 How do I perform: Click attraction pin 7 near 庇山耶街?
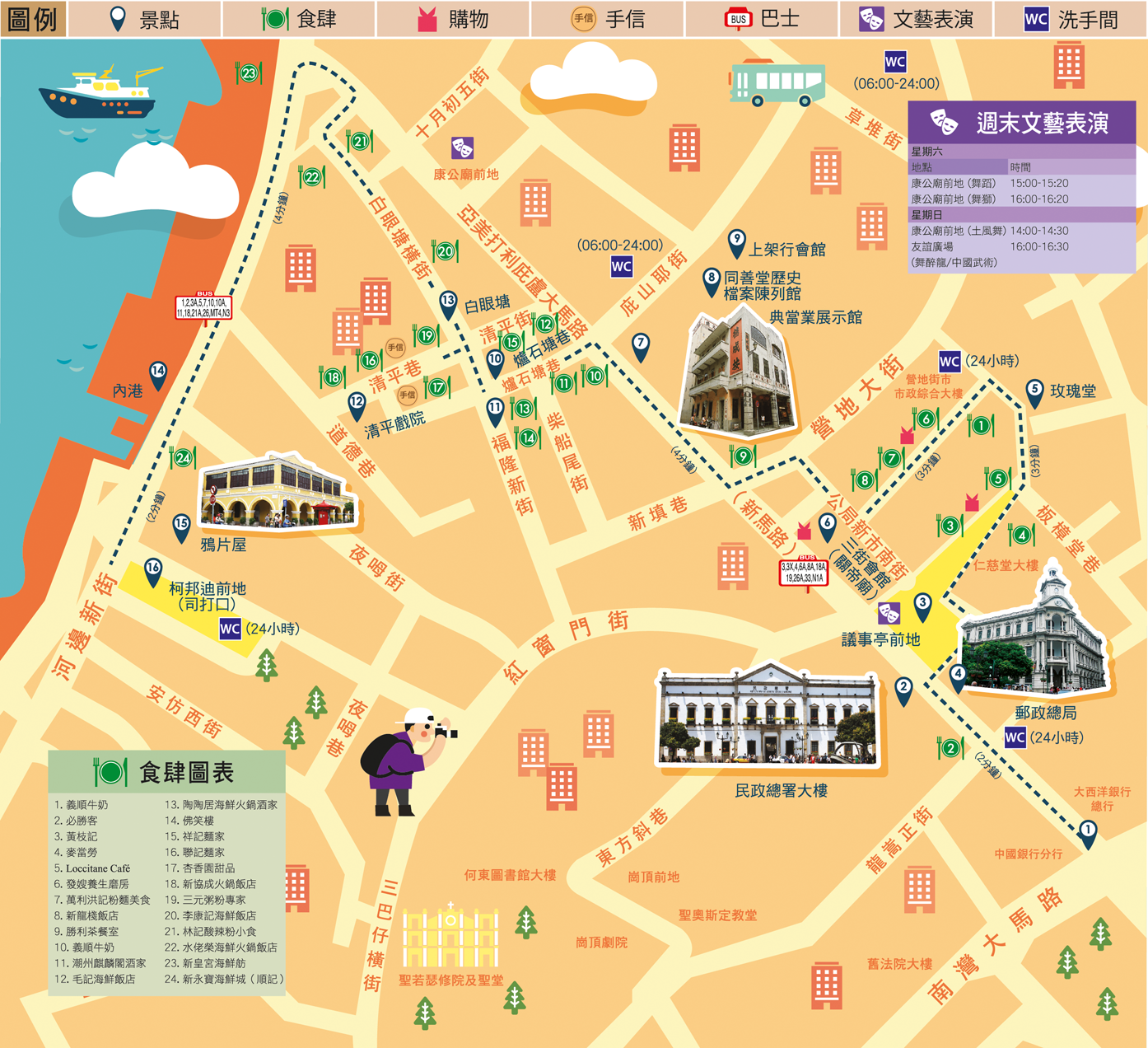point(641,347)
